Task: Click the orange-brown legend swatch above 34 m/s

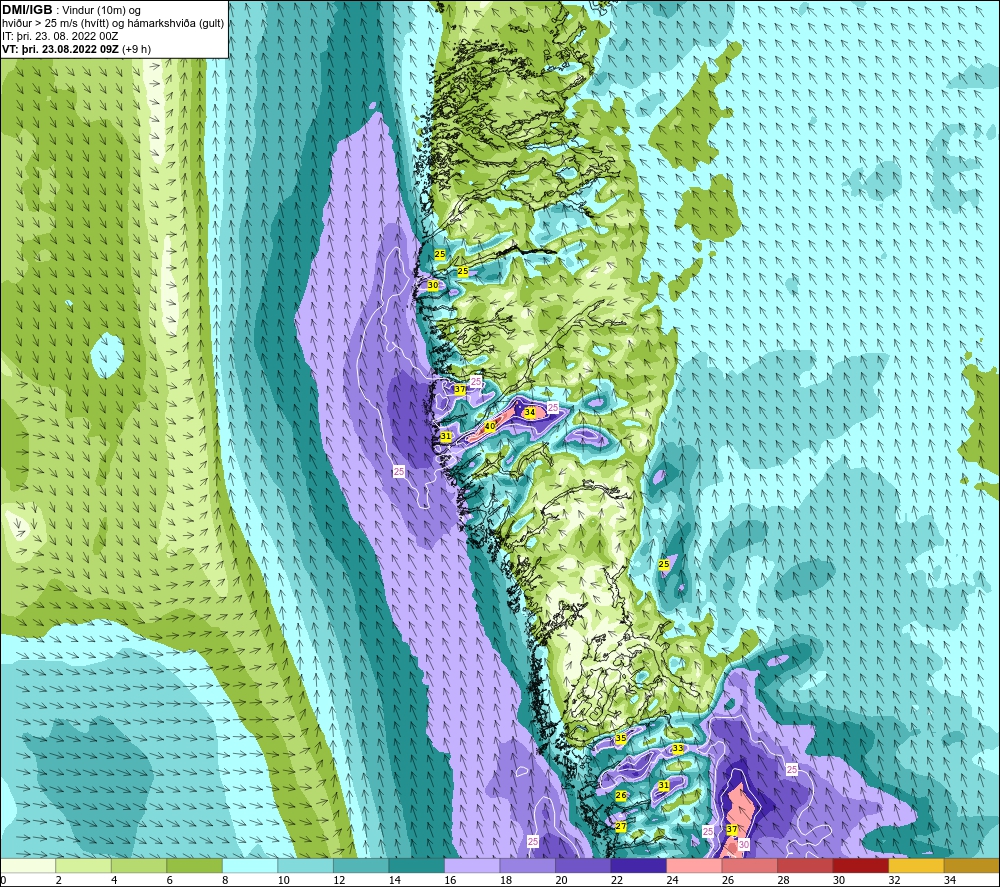Action: point(971,866)
